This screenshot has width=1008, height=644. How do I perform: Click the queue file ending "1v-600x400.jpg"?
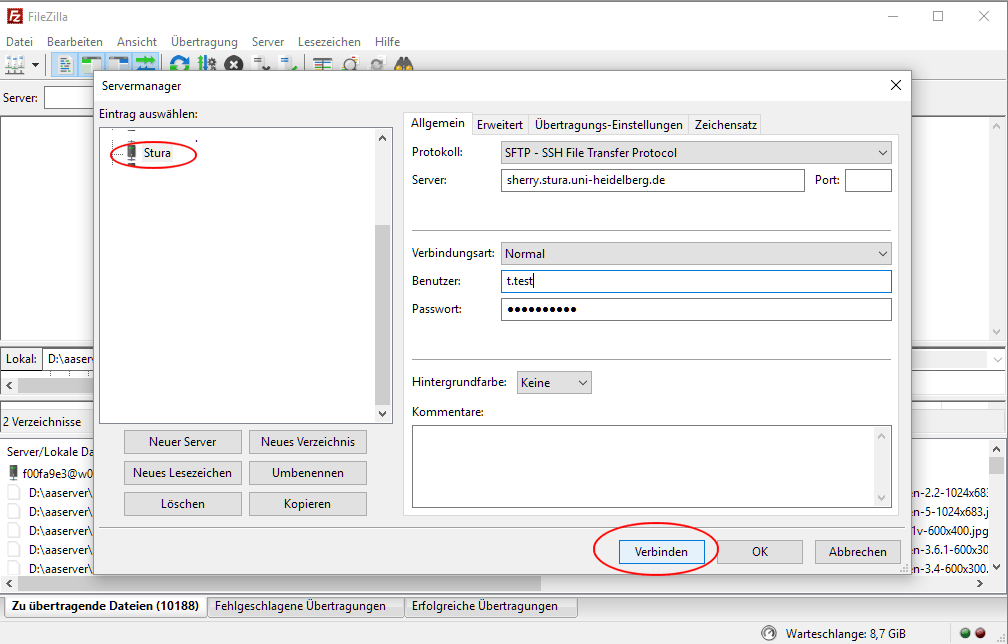(950, 531)
